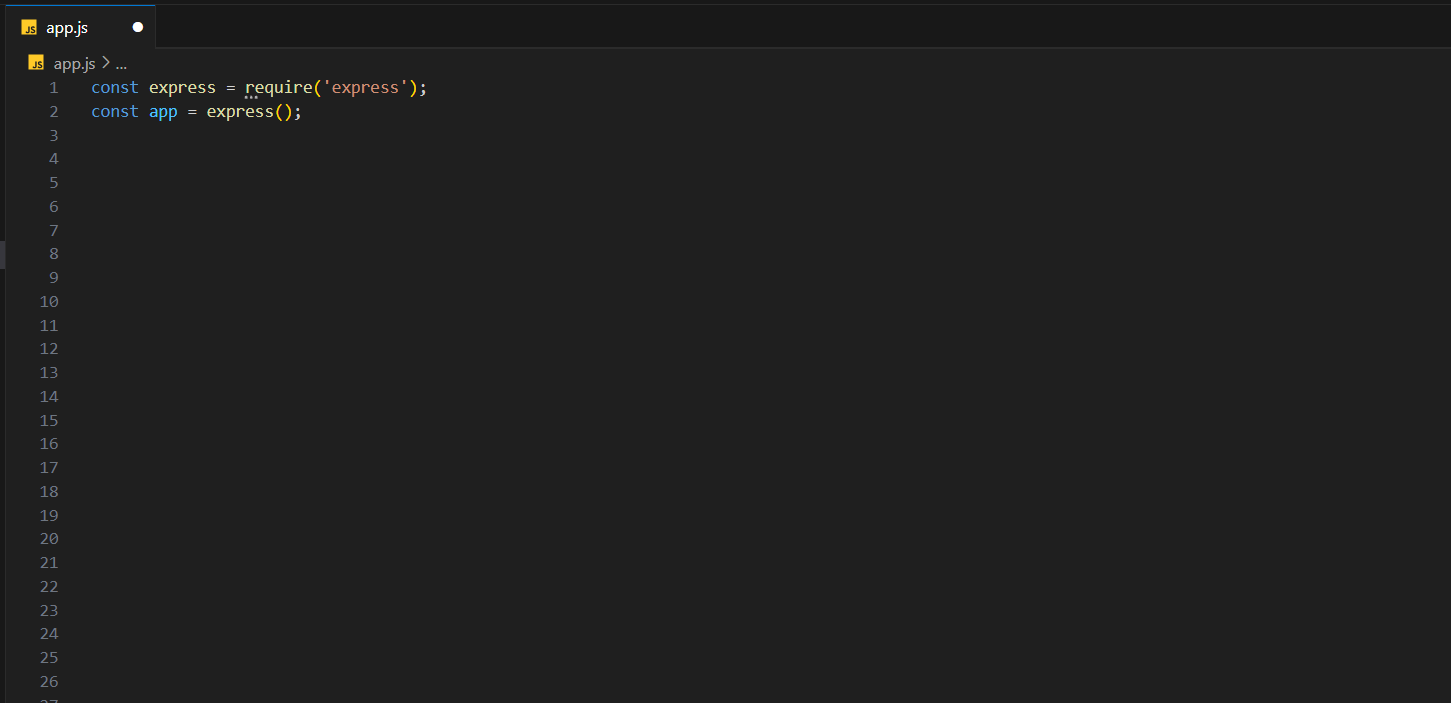The height and width of the screenshot is (703, 1451).
Task: Click the breadcrumb chevron after app.js
Action: click(105, 62)
